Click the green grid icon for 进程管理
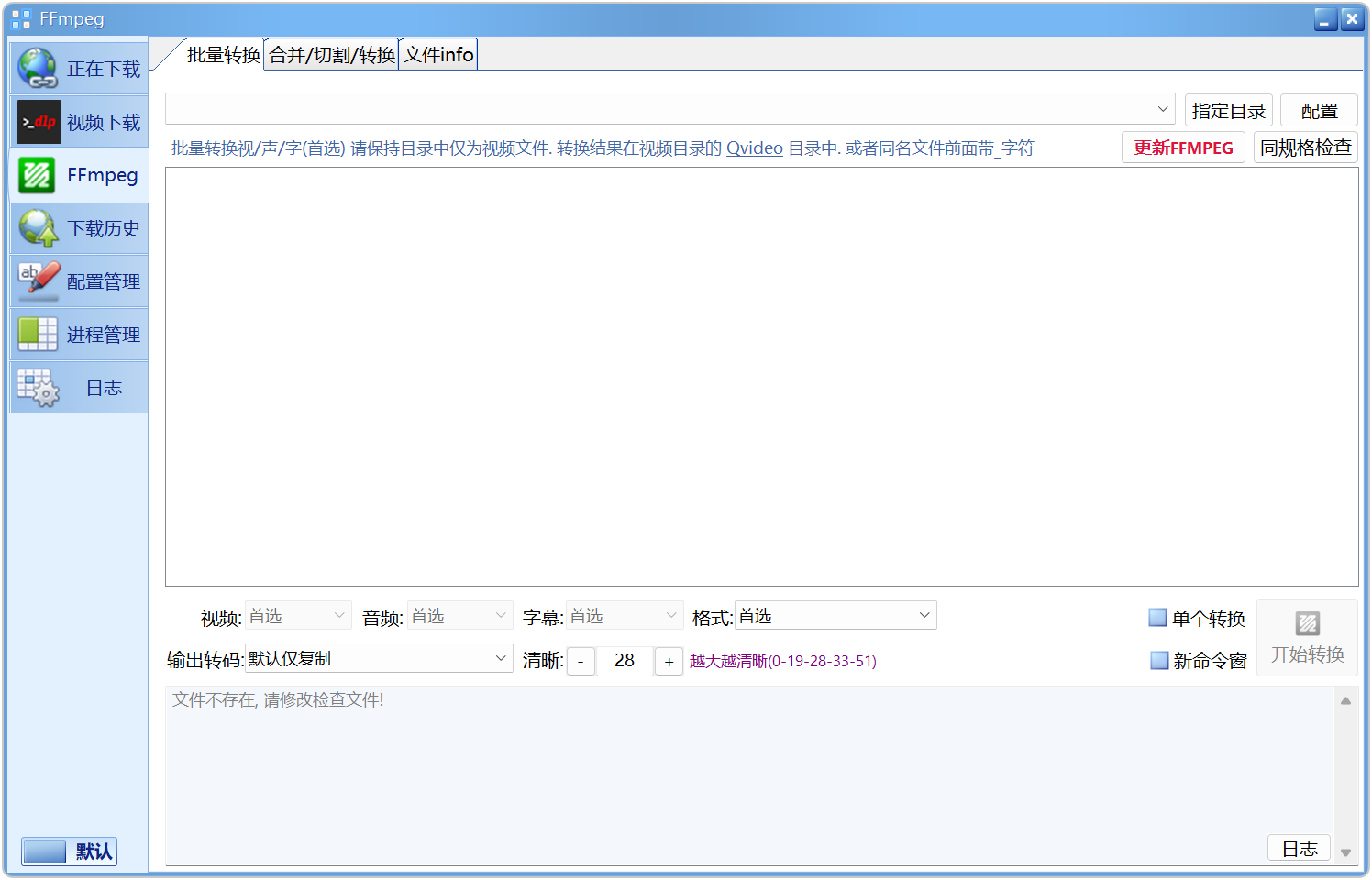Image resolution: width=1372 pixels, height=880 pixels. click(38, 335)
